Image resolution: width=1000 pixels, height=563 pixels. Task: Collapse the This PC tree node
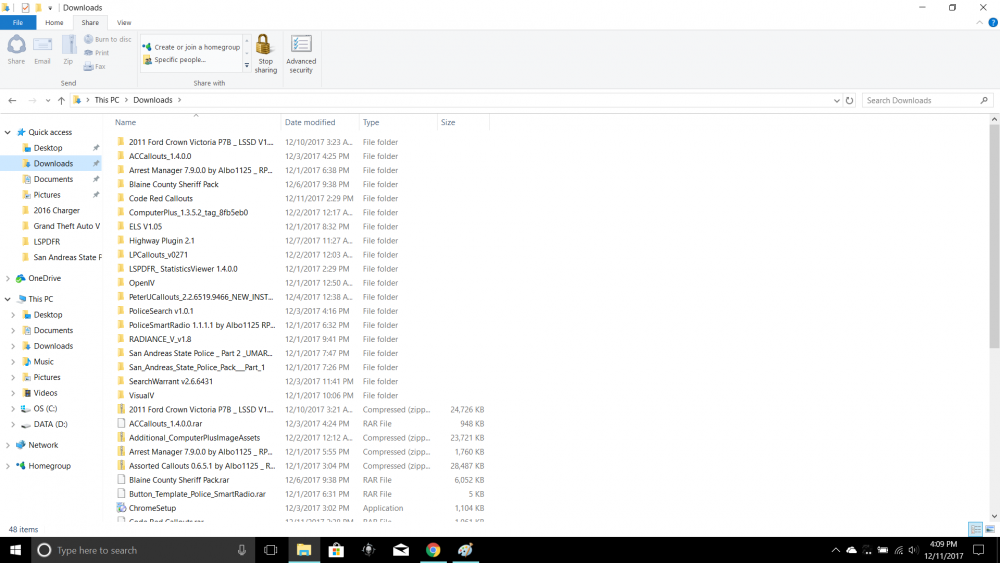(8, 299)
